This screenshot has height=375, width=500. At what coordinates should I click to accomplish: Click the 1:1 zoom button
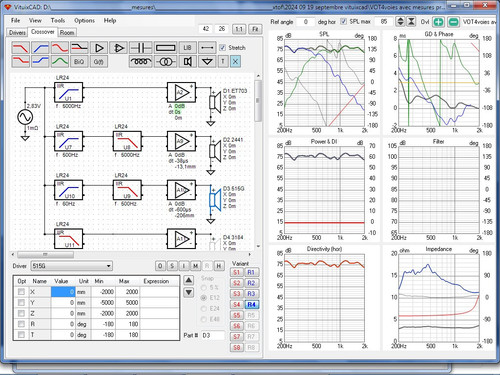pos(239,29)
